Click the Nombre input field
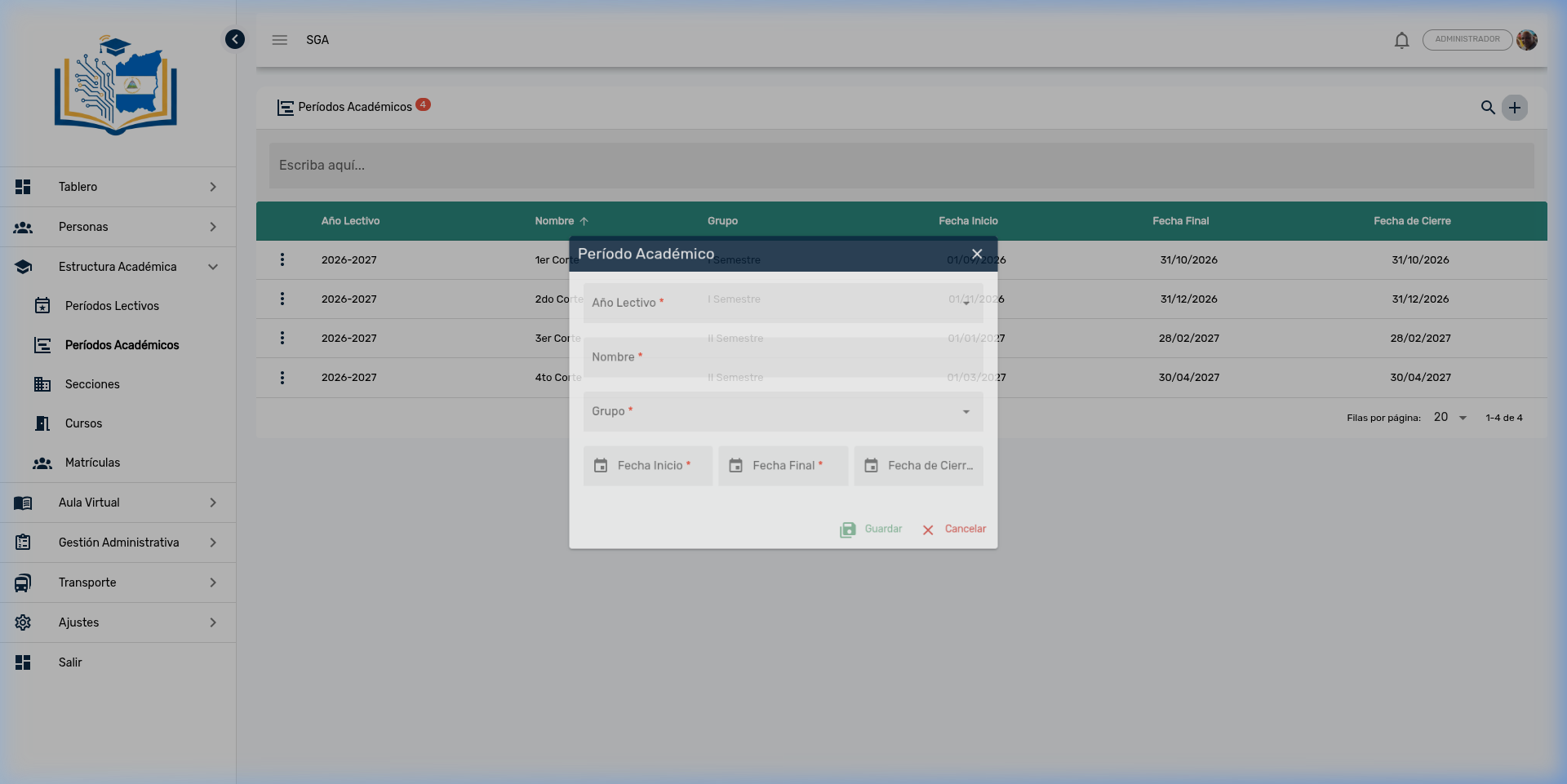Image resolution: width=1567 pixels, height=784 pixels. tap(782, 357)
